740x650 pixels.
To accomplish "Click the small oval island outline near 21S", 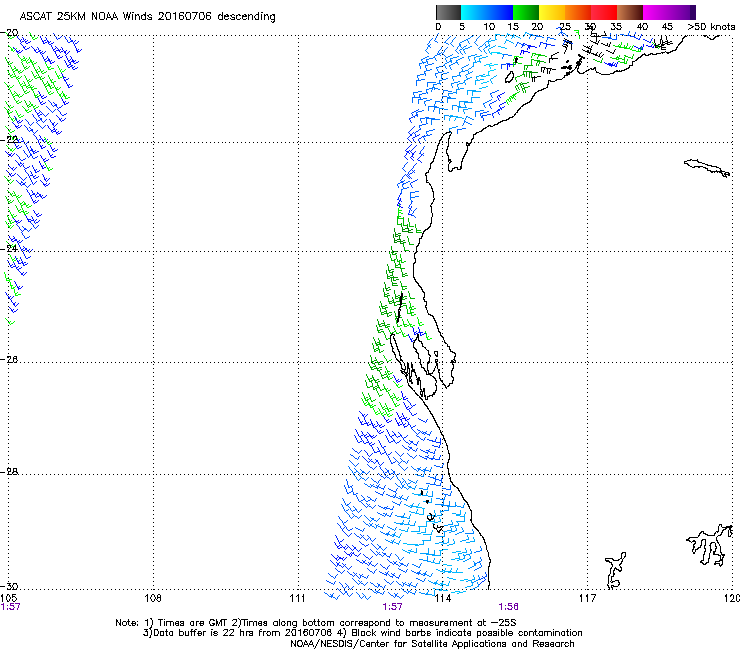I will click(x=509, y=77).
